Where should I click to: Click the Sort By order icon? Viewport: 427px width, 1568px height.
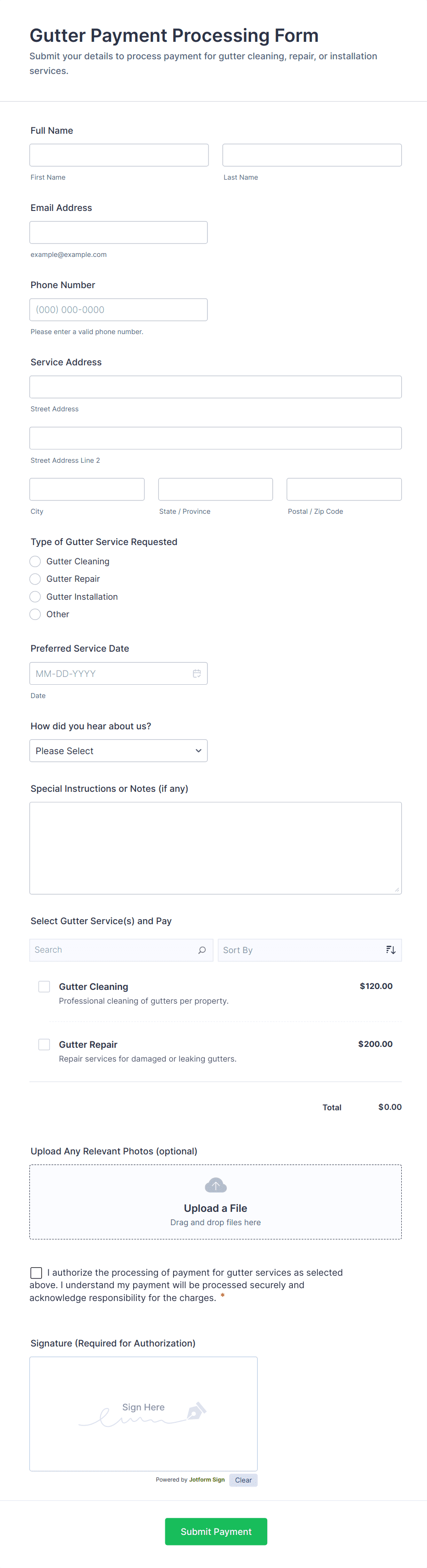coord(391,949)
